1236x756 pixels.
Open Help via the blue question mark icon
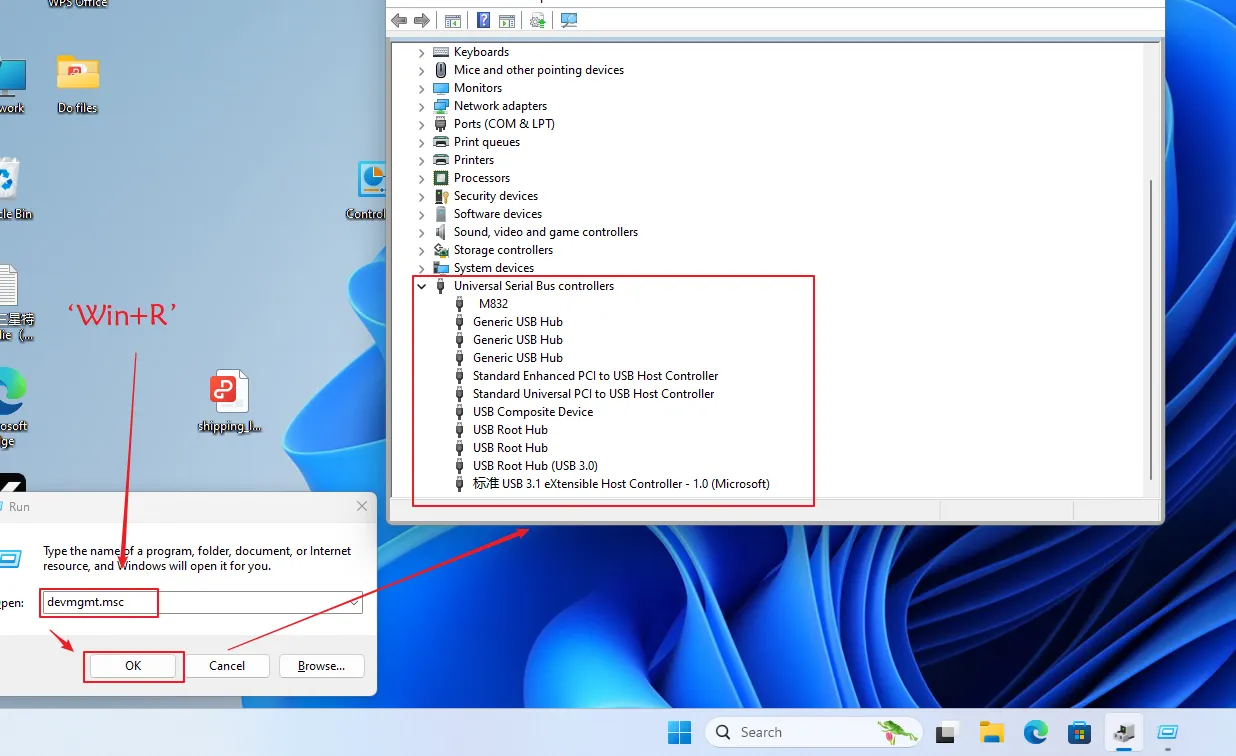[x=483, y=20]
